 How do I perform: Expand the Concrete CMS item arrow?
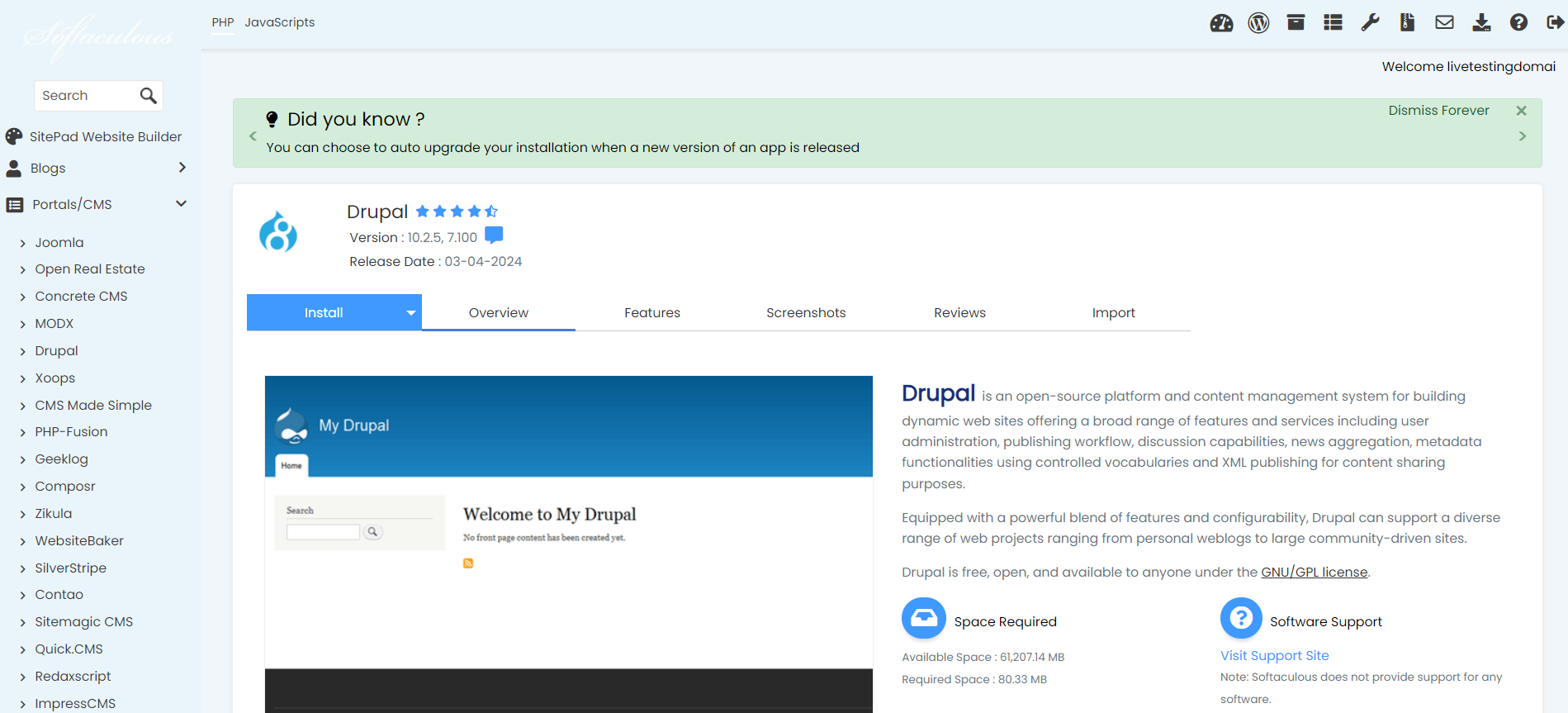click(x=23, y=297)
